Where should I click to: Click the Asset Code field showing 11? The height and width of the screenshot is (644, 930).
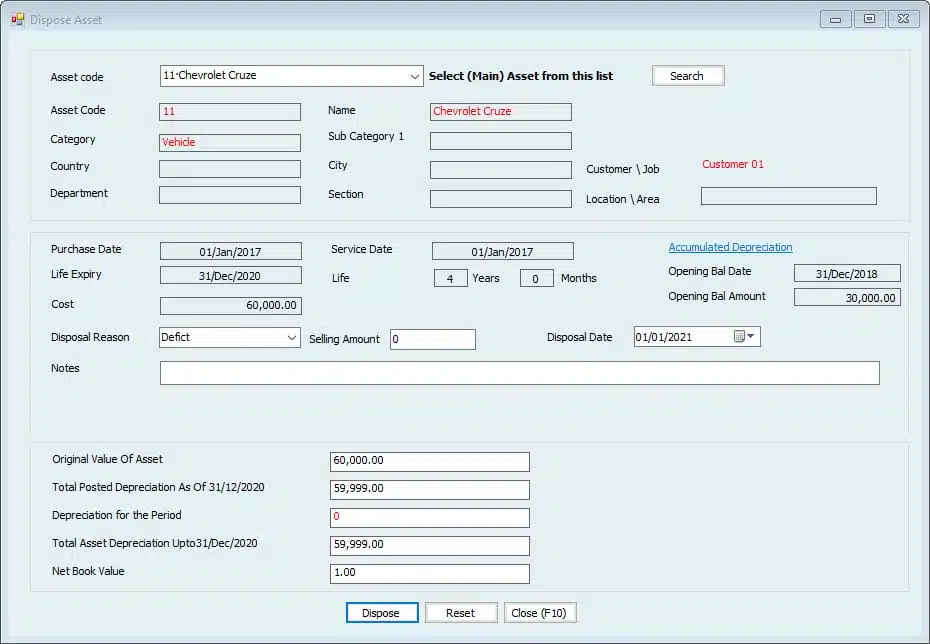tap(230, 111)
